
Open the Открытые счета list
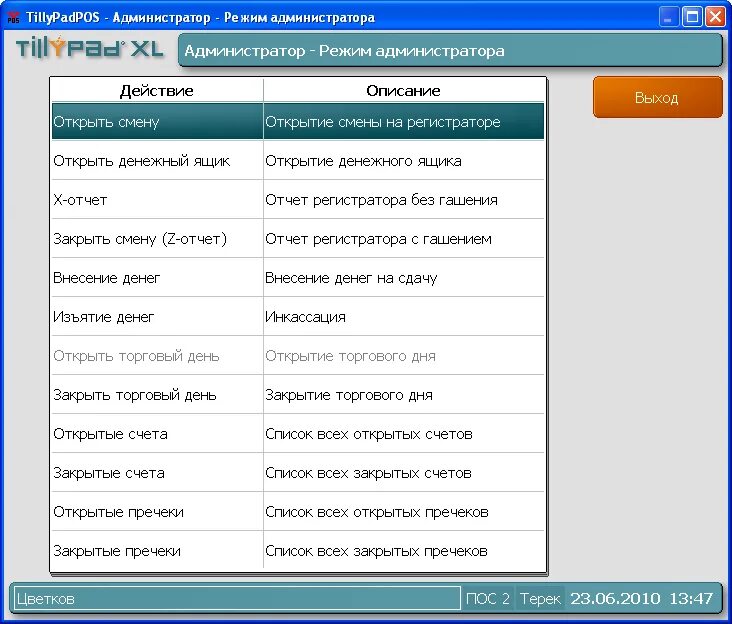pos(157,434)
